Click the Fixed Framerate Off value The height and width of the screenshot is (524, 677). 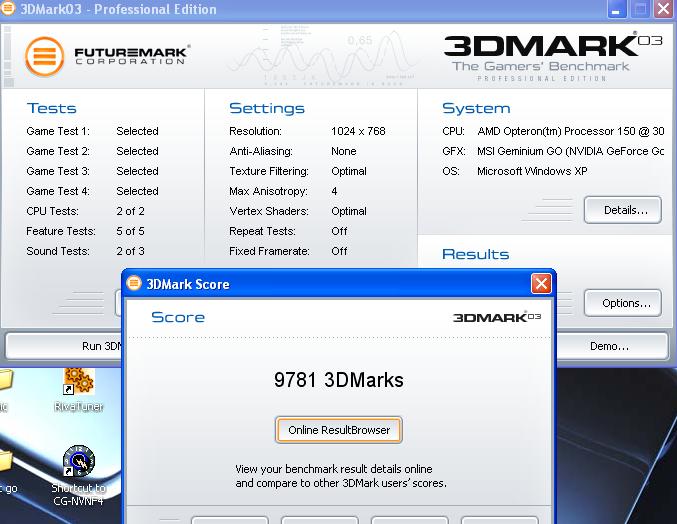coord(339,251)
